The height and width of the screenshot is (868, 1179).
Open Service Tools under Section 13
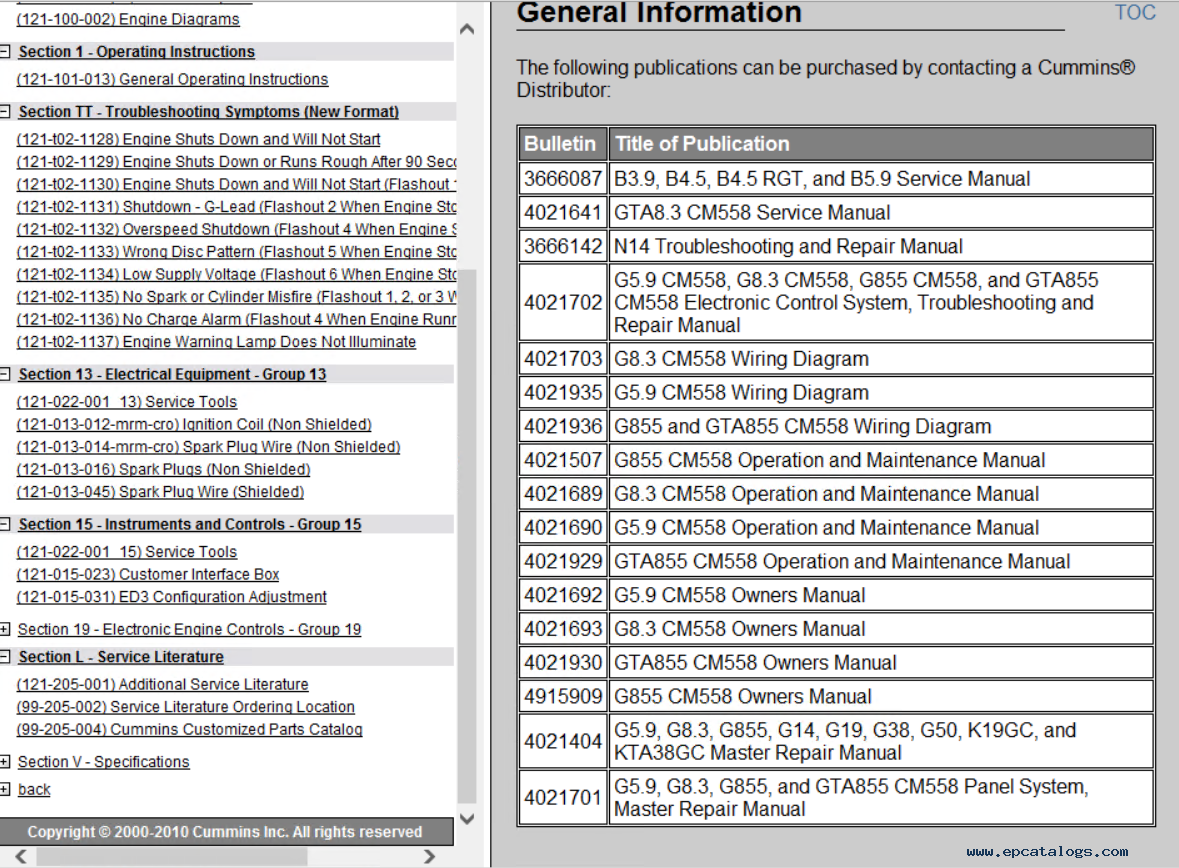click(126, 402)
